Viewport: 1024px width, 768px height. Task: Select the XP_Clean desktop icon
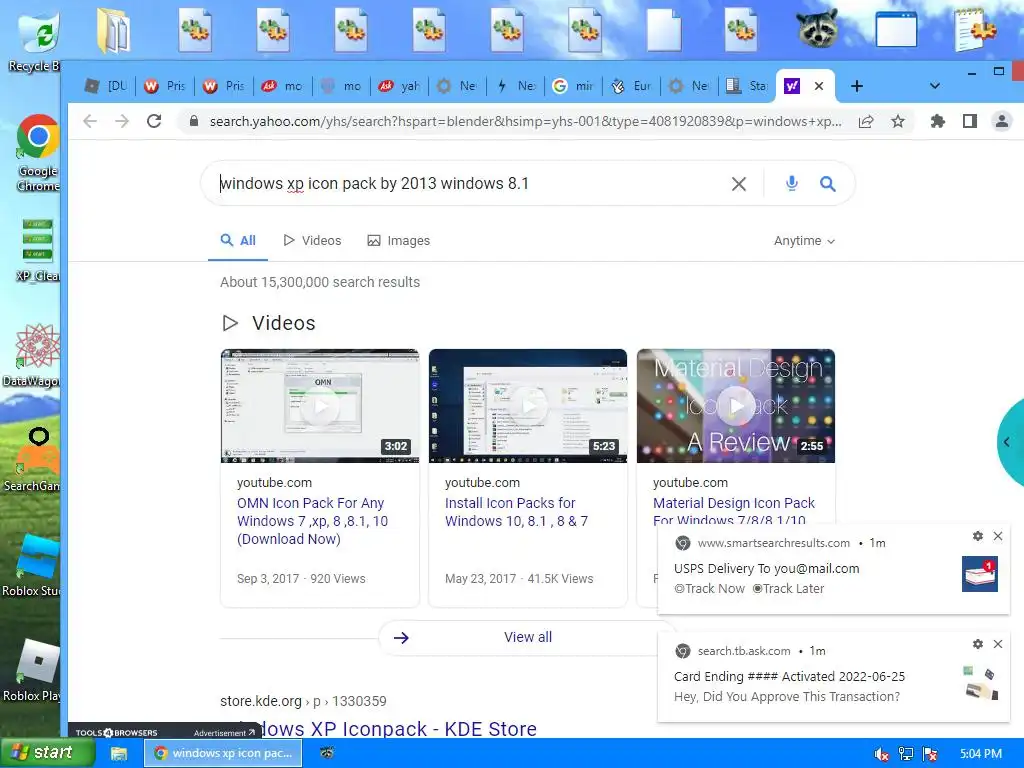pyautogui.click(x=38, y=251)
